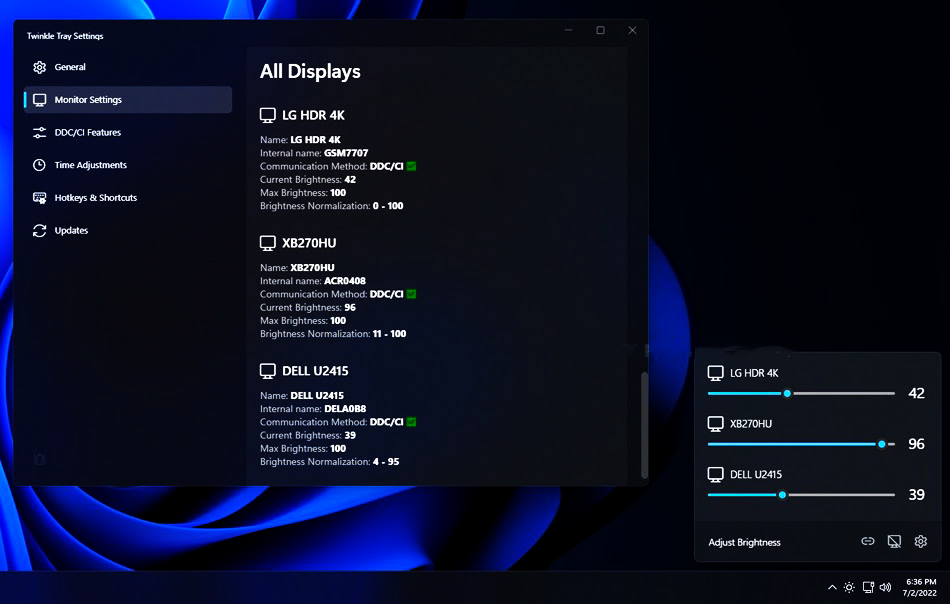Click brightness value 42 in flyout
950x604 pixels.
click(917, 394)
